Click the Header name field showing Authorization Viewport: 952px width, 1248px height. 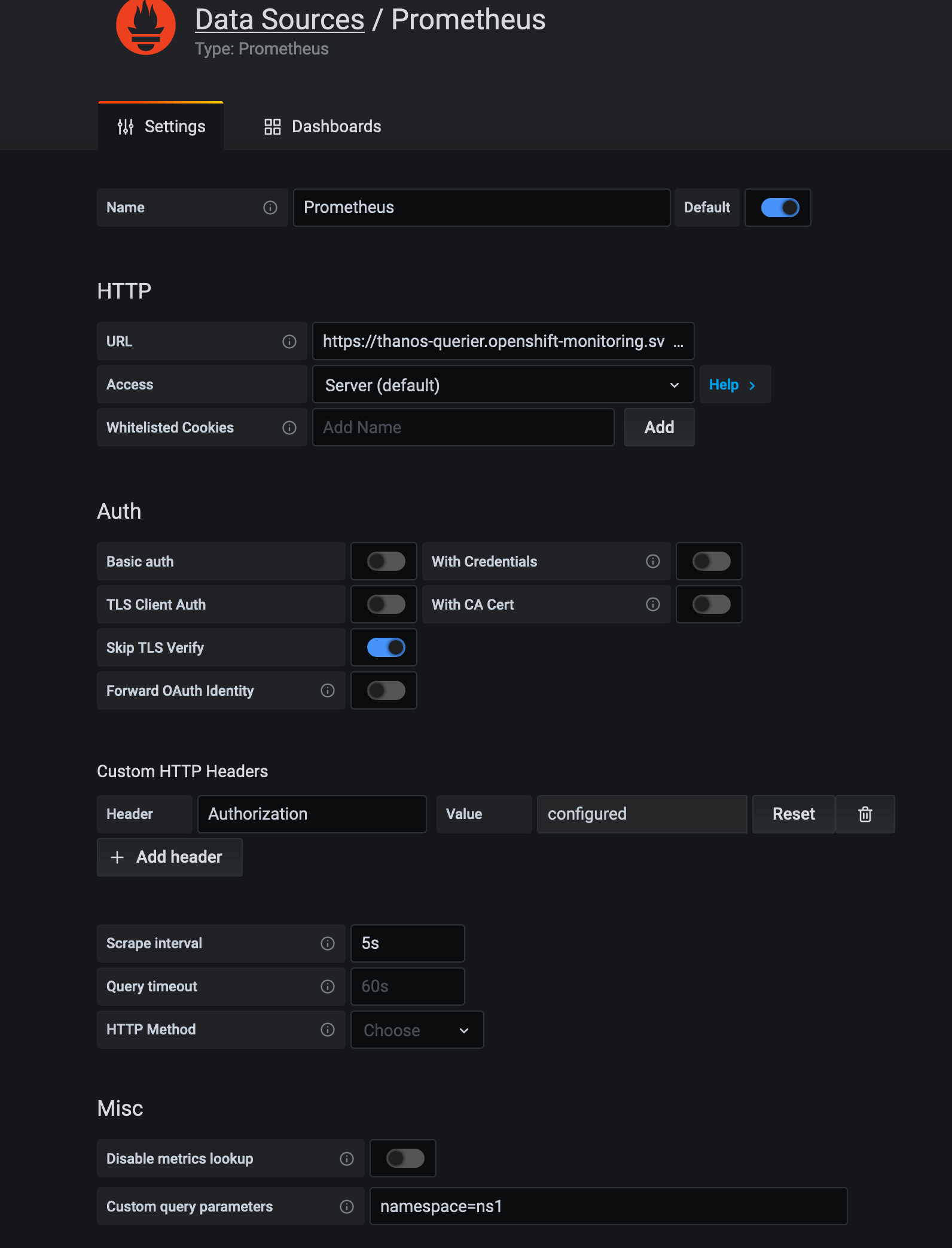312,814
